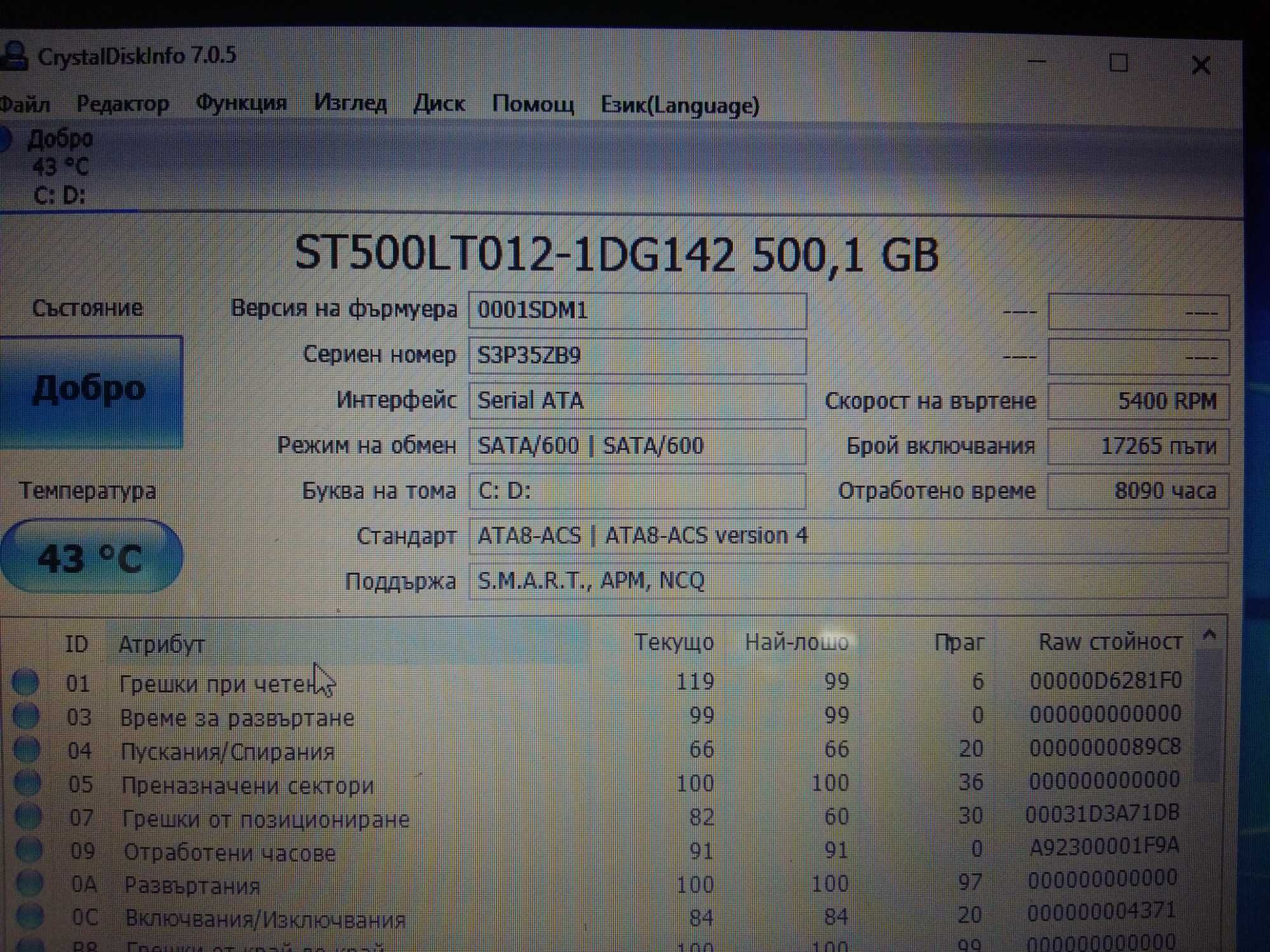Click the ST500LT012-1DG142 500,1 GB disk title
Image resolution: width=1270 pixels, height=952 pixels.
tap(616, 255)
